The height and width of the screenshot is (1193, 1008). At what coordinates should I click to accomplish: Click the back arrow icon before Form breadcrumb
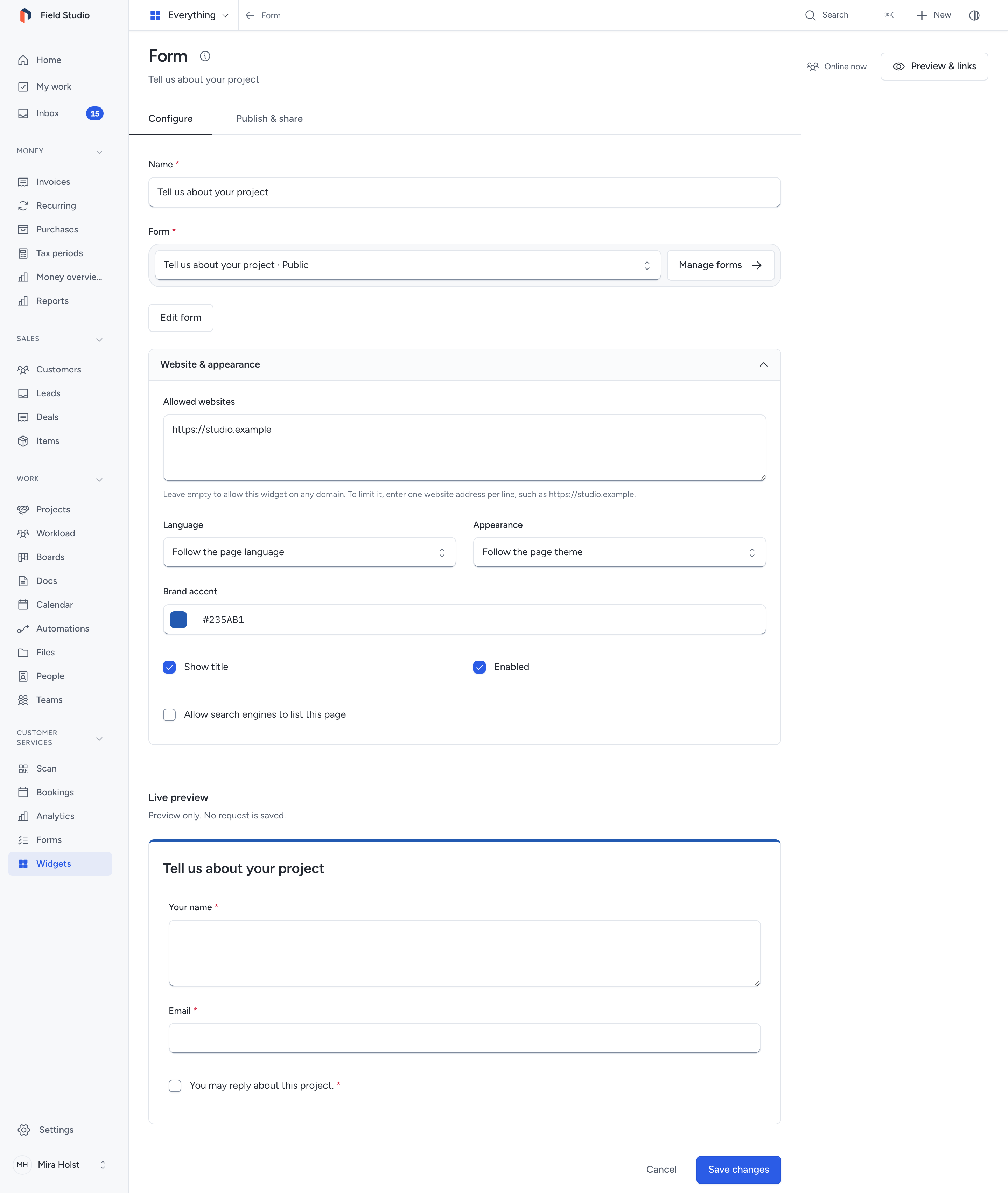tap(250, 15)
